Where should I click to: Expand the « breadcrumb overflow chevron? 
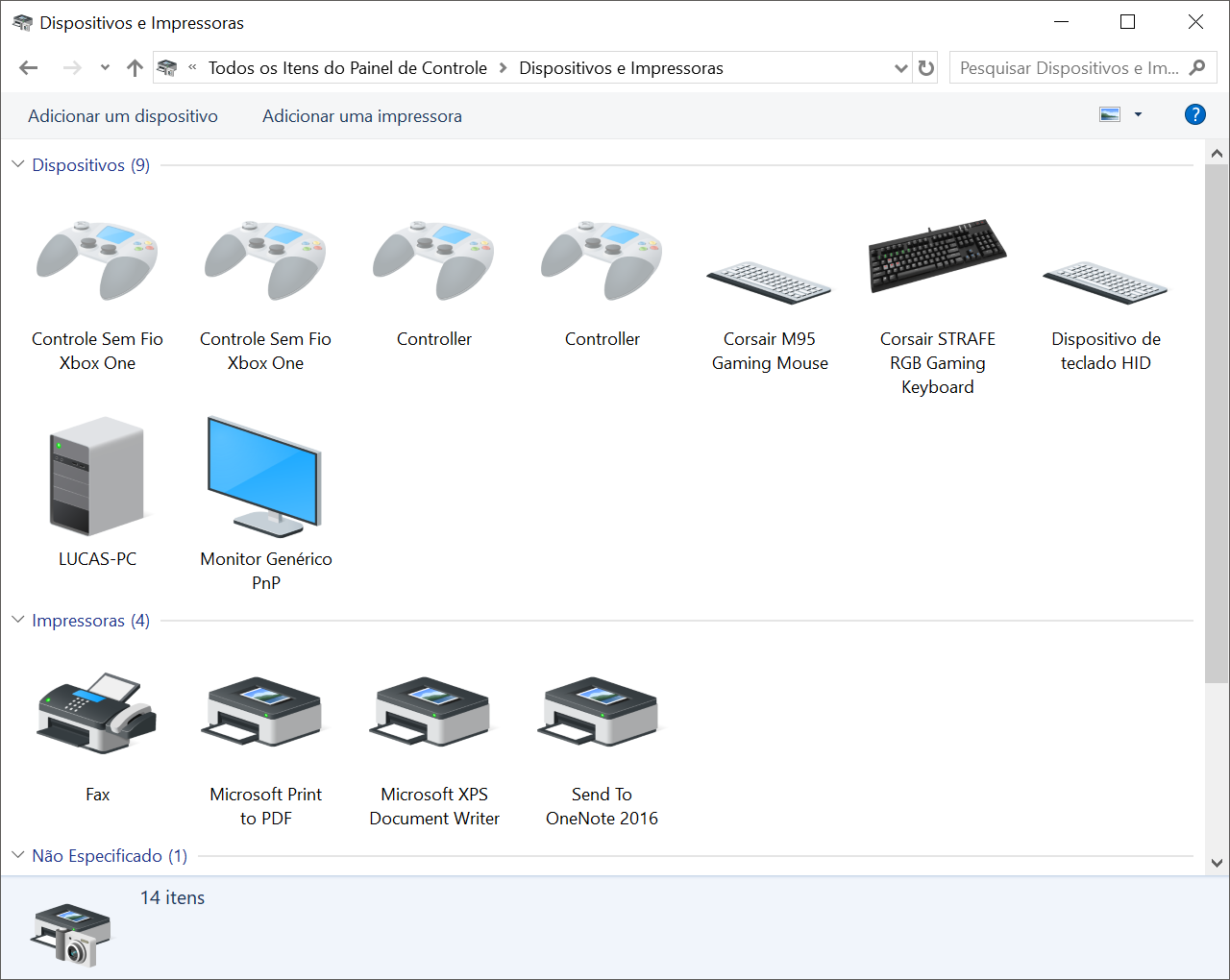tap(192, 67)
